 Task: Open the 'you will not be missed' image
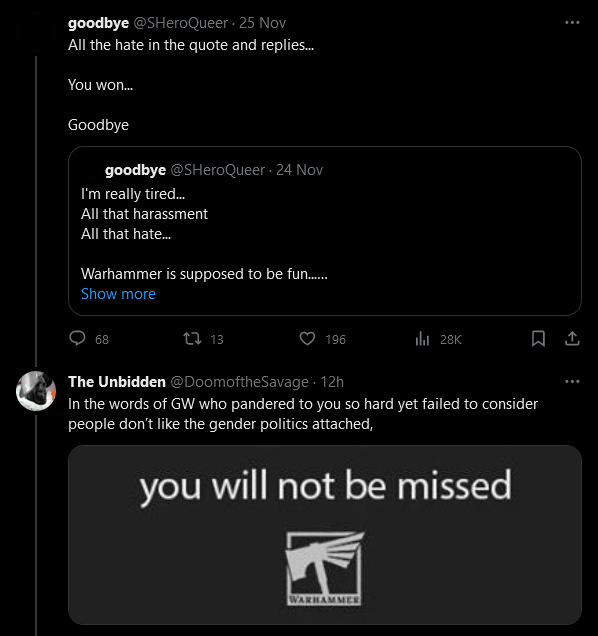pos(325,535)
